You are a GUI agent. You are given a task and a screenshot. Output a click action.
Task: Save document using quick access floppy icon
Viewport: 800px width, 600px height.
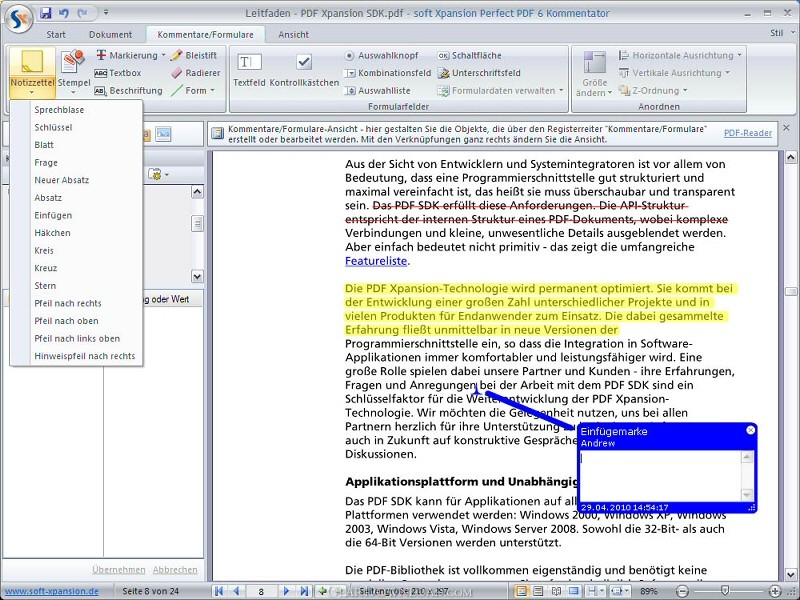click(46, 13)
